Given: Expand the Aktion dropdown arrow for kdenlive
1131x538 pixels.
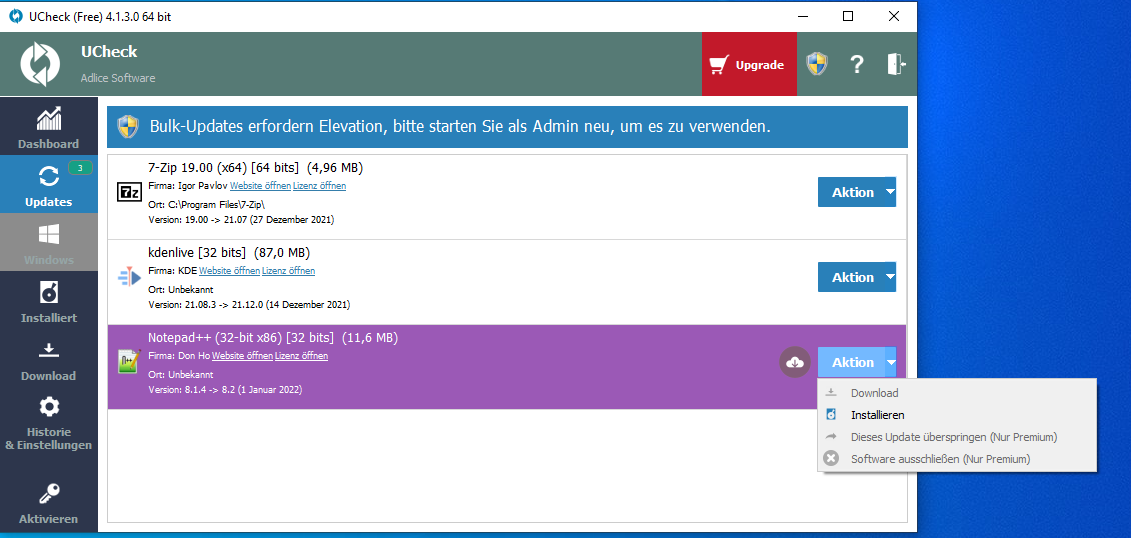Looking at the screenshot, I should (x=891, y=277).
